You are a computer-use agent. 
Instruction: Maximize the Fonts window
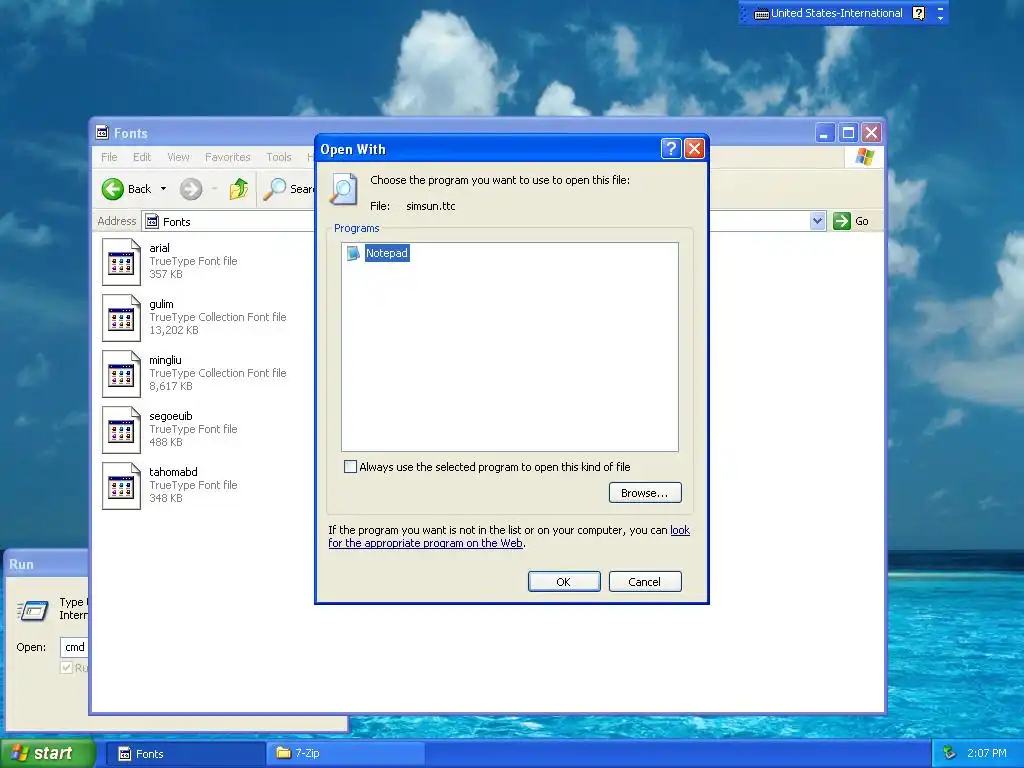pos(848,133)
